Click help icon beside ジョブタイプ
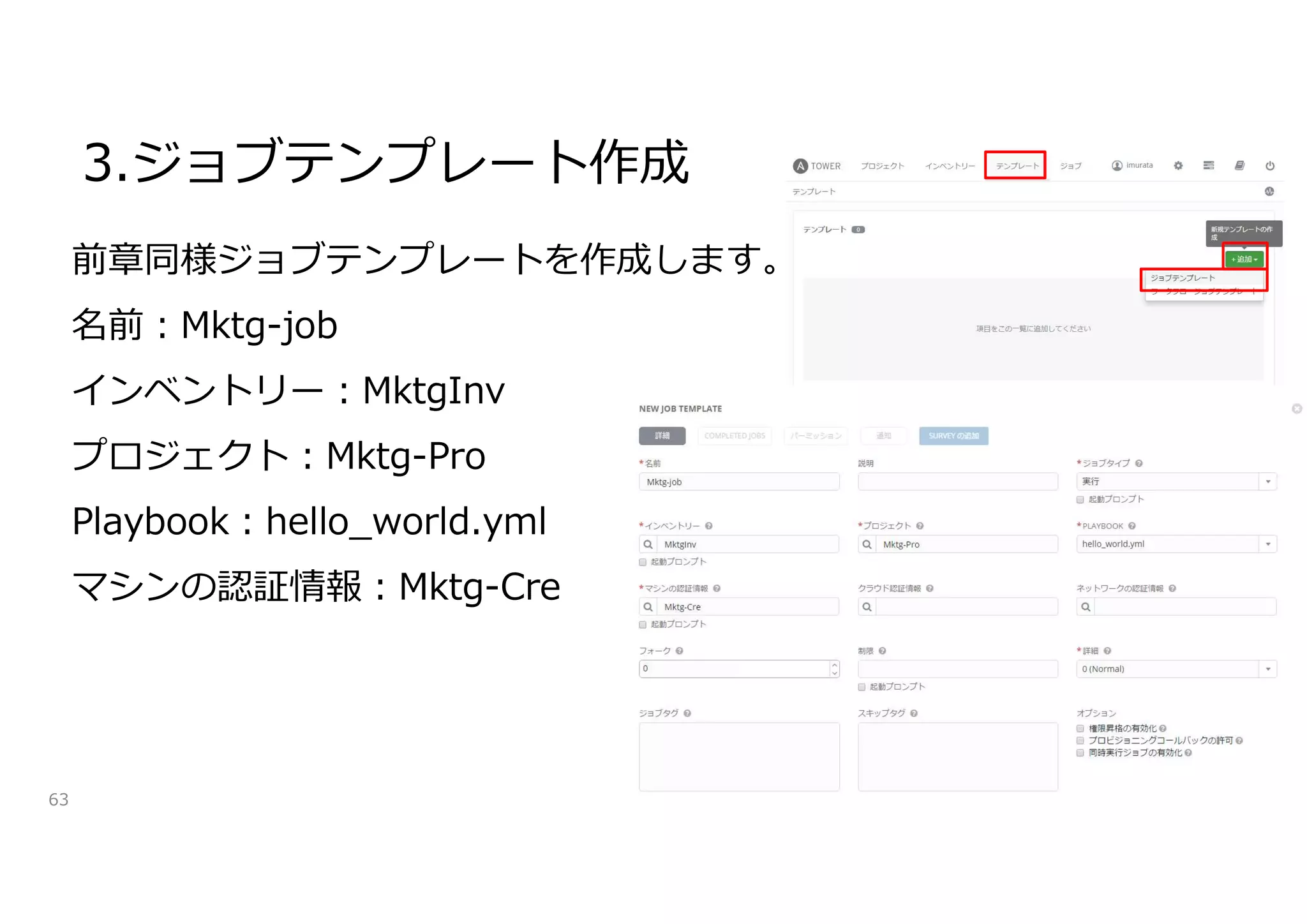 tap(1139, 463)
